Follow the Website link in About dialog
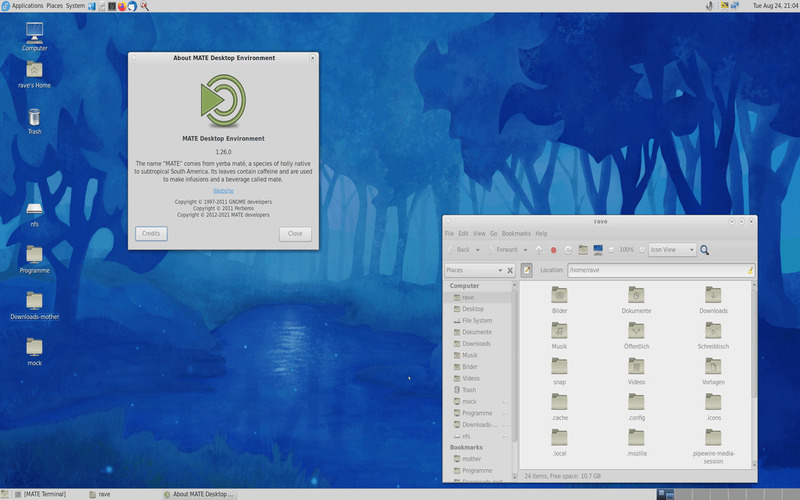Screen dimensions: 800x500 [x=223, y=191]
